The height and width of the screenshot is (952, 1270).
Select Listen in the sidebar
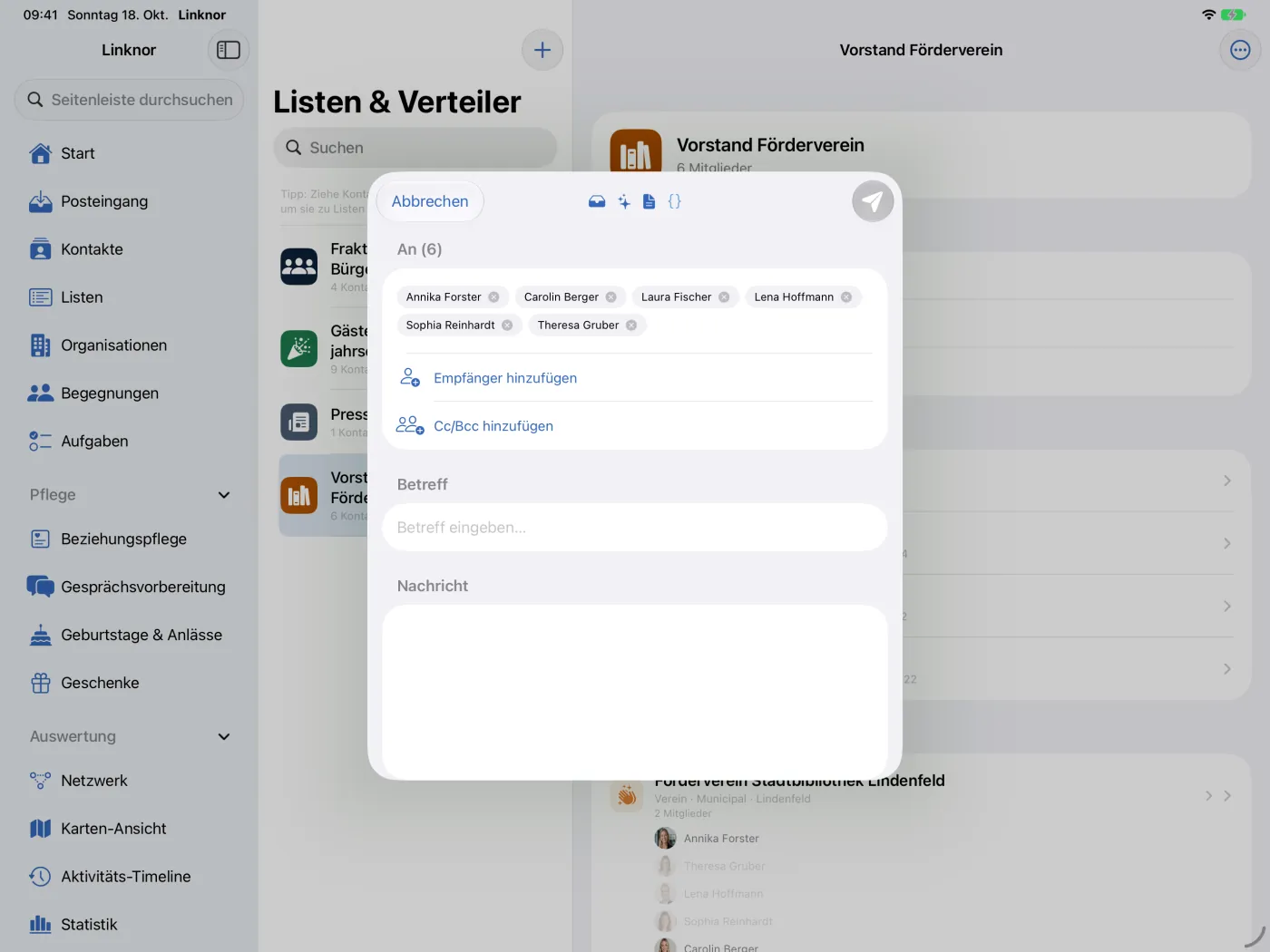coord(129,297)
